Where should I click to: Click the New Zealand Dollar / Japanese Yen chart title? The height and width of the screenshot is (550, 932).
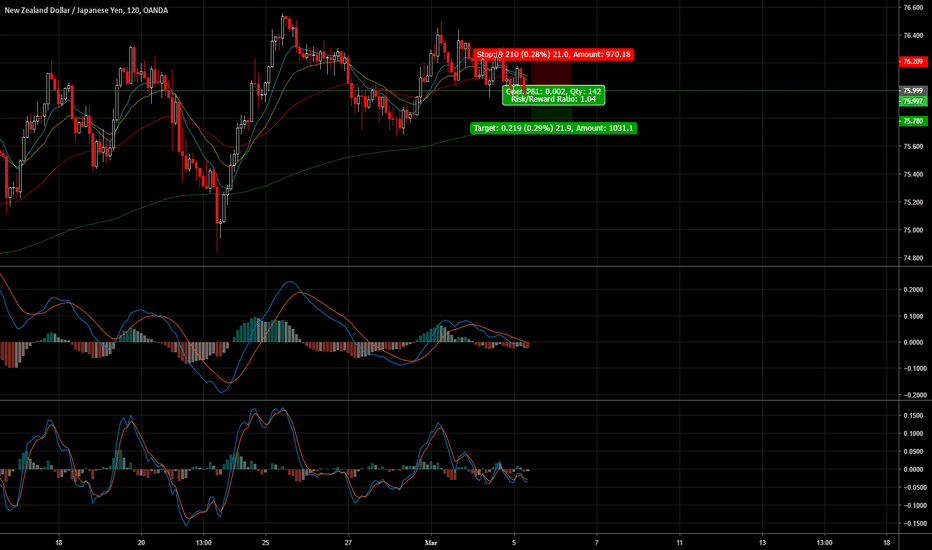pos(86,10)
